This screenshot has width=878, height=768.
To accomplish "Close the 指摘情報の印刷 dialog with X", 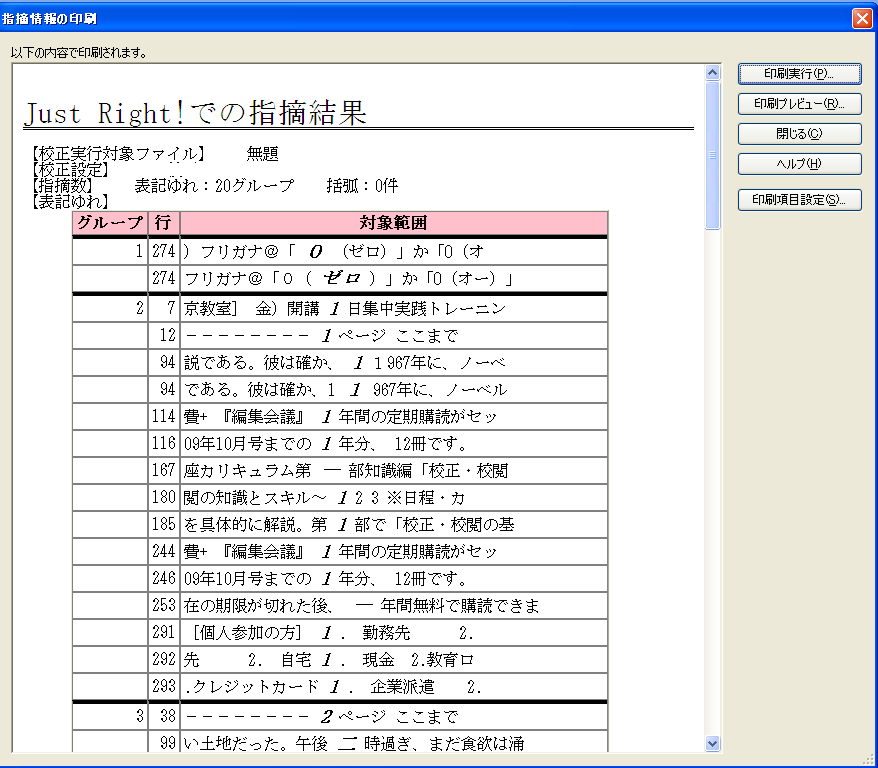I will tap(862, 18).
